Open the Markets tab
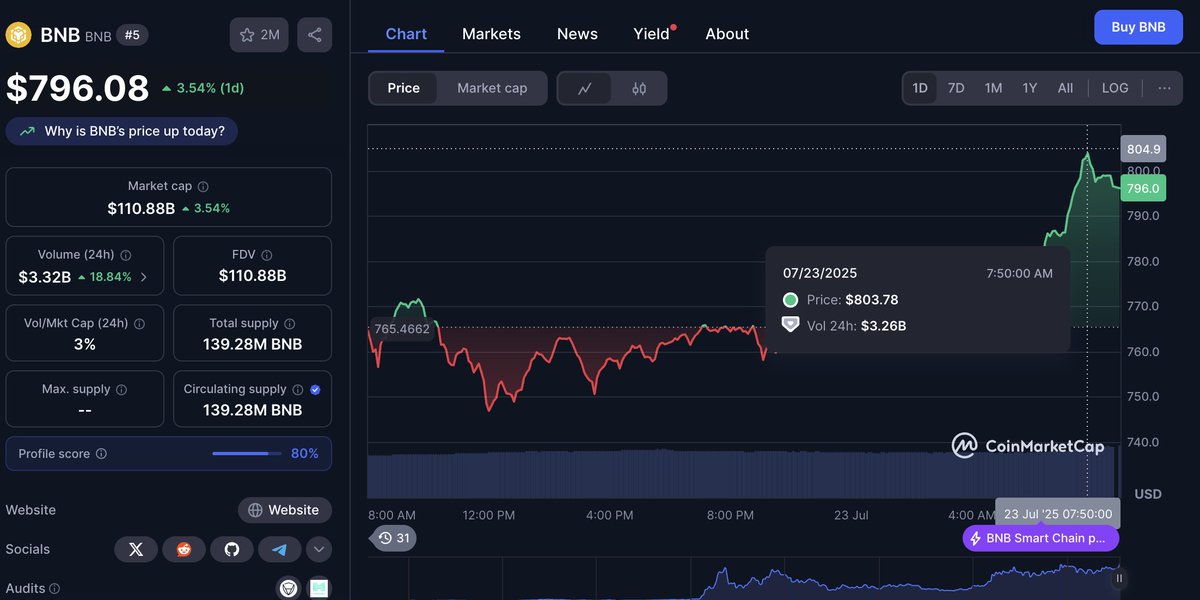Viewport: 1200px width, 600px height. 491,34
